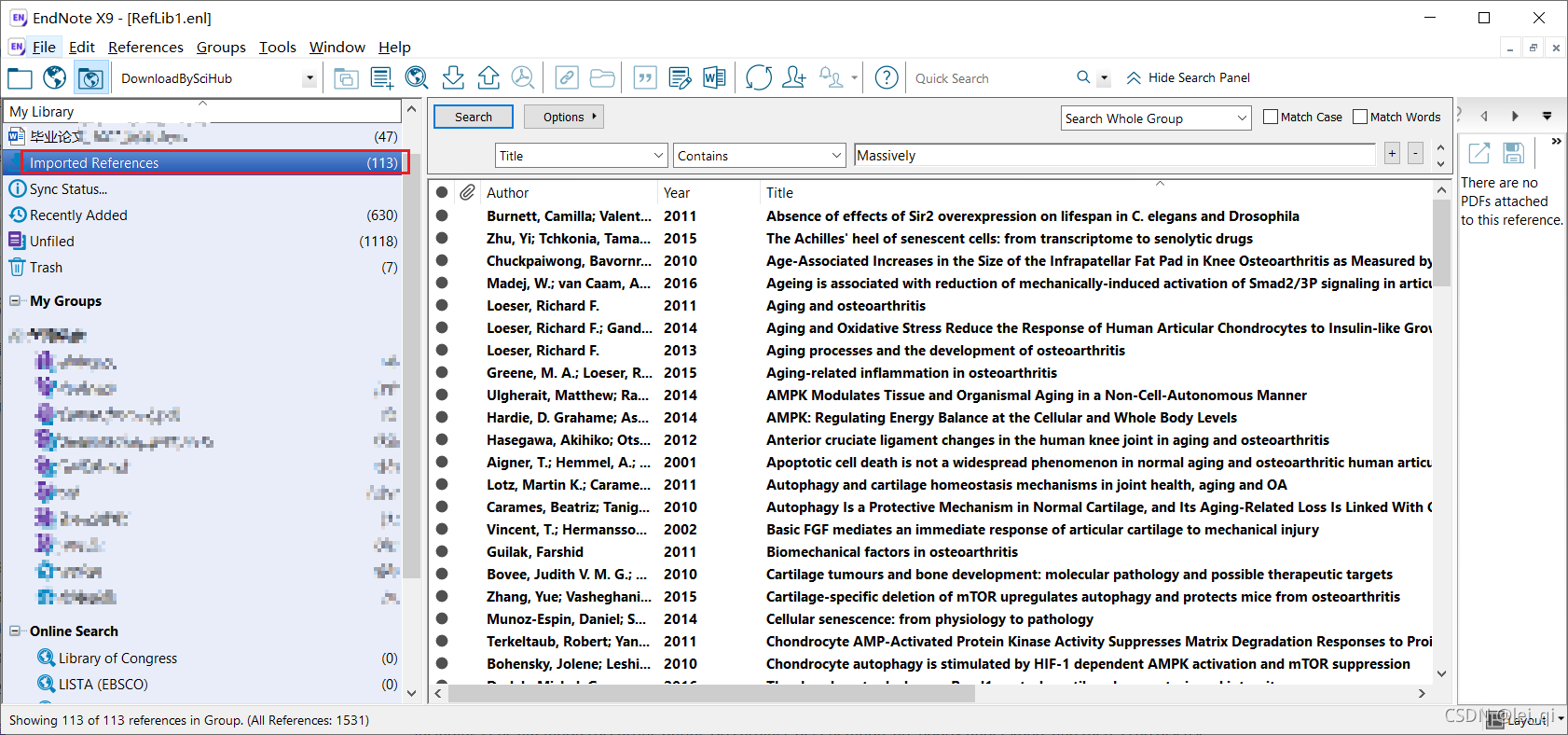Open the References menu
The height and width of the screenshot is (735, 1568).
click(145, 47)
